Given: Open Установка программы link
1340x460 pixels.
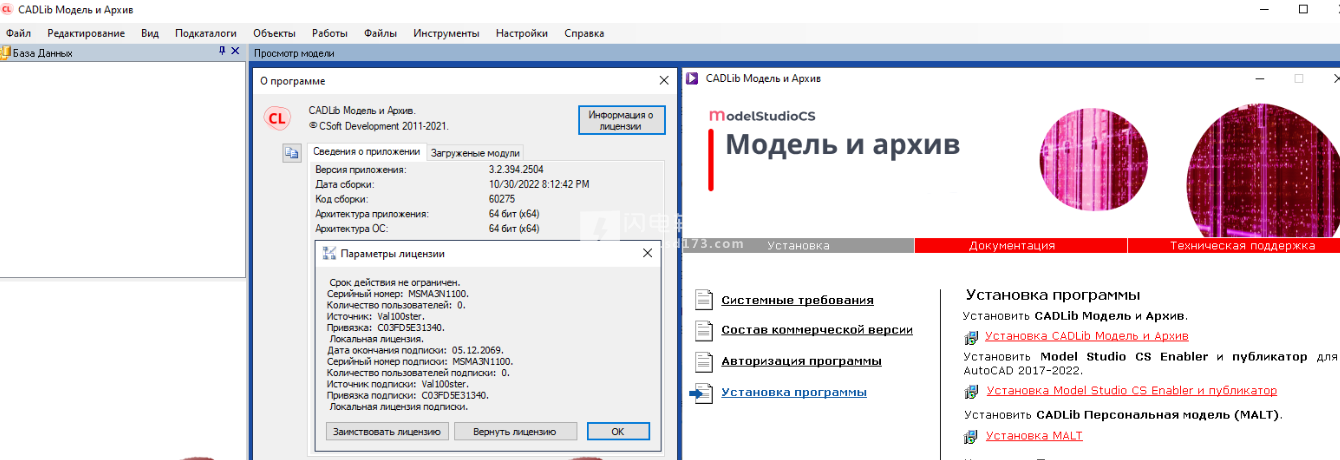Looking at the screenshot, I should 794,393.
